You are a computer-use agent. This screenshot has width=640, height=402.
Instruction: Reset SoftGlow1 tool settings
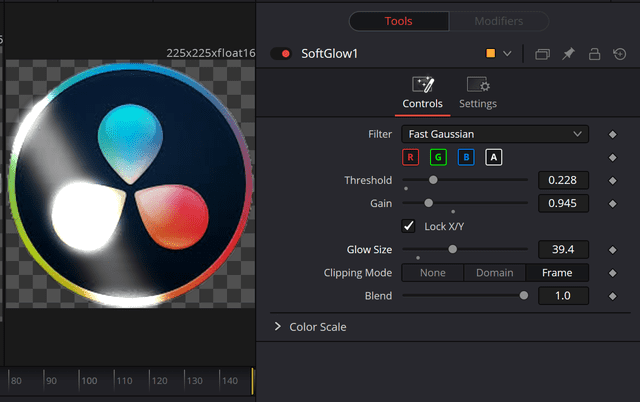(x=620, y=54)
